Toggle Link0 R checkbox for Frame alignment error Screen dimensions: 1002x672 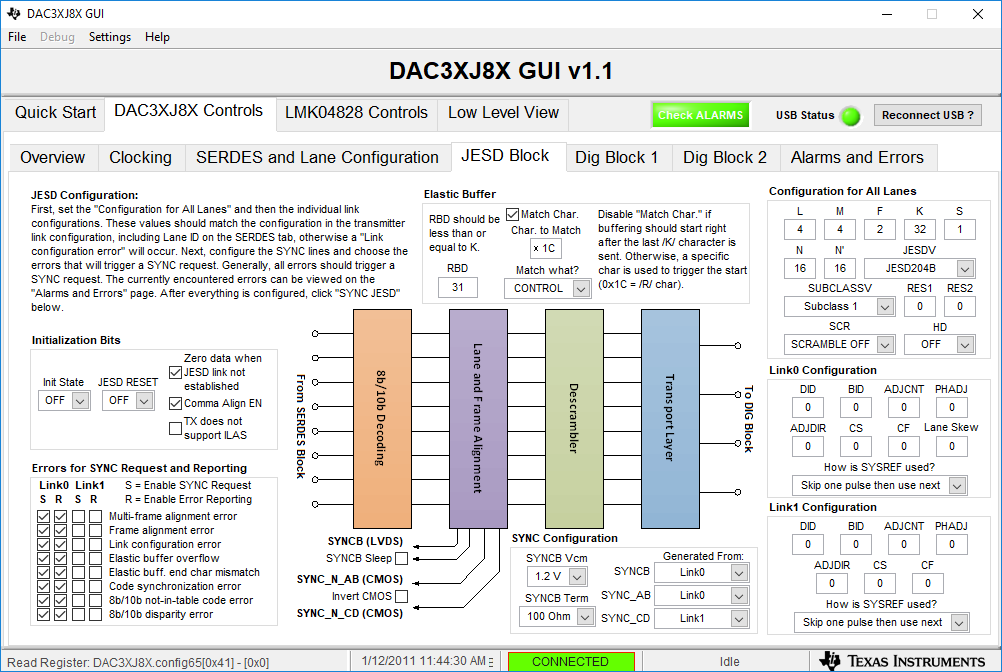point(60,530)
